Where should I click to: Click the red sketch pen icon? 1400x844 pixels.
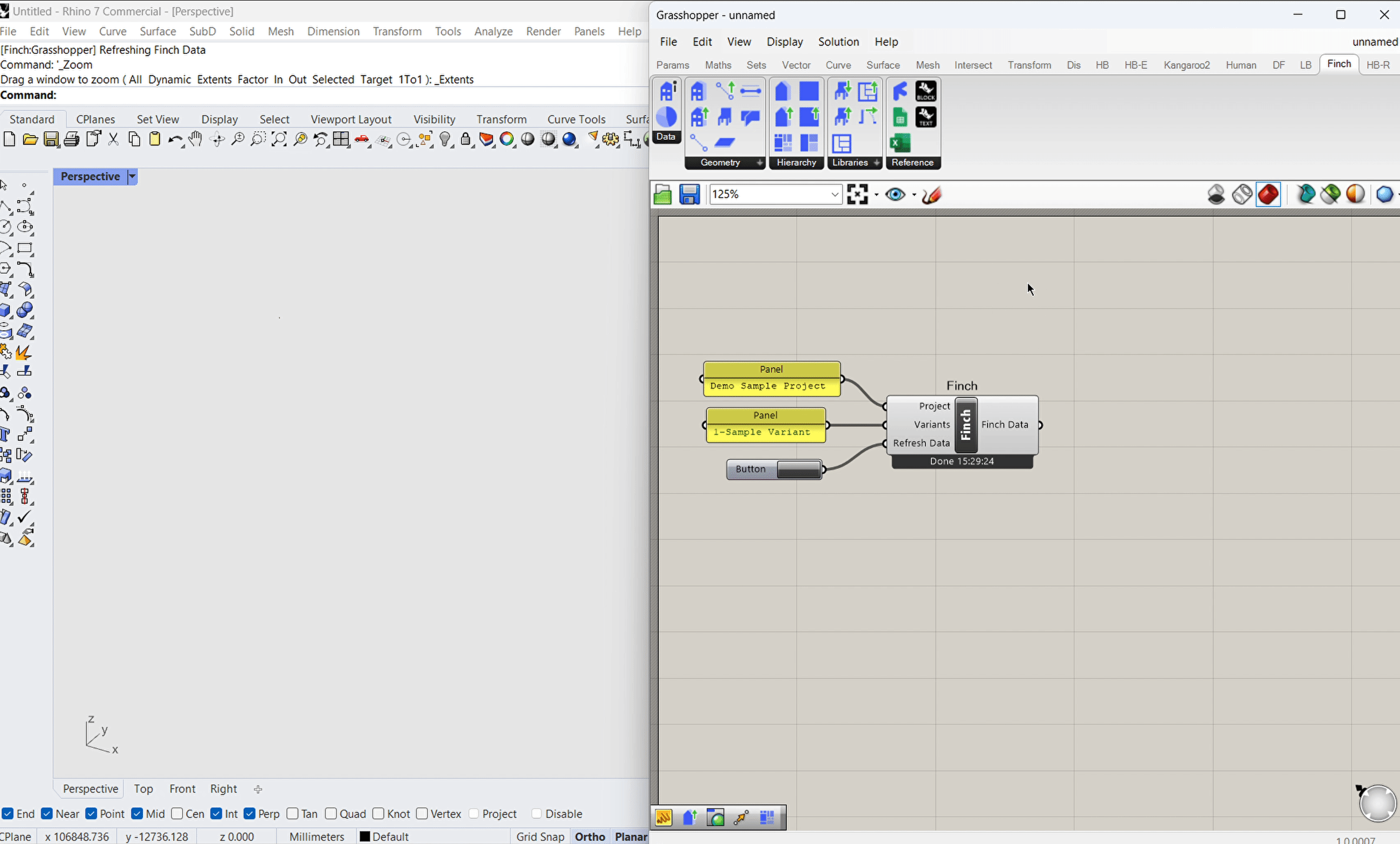coord(932,195)
